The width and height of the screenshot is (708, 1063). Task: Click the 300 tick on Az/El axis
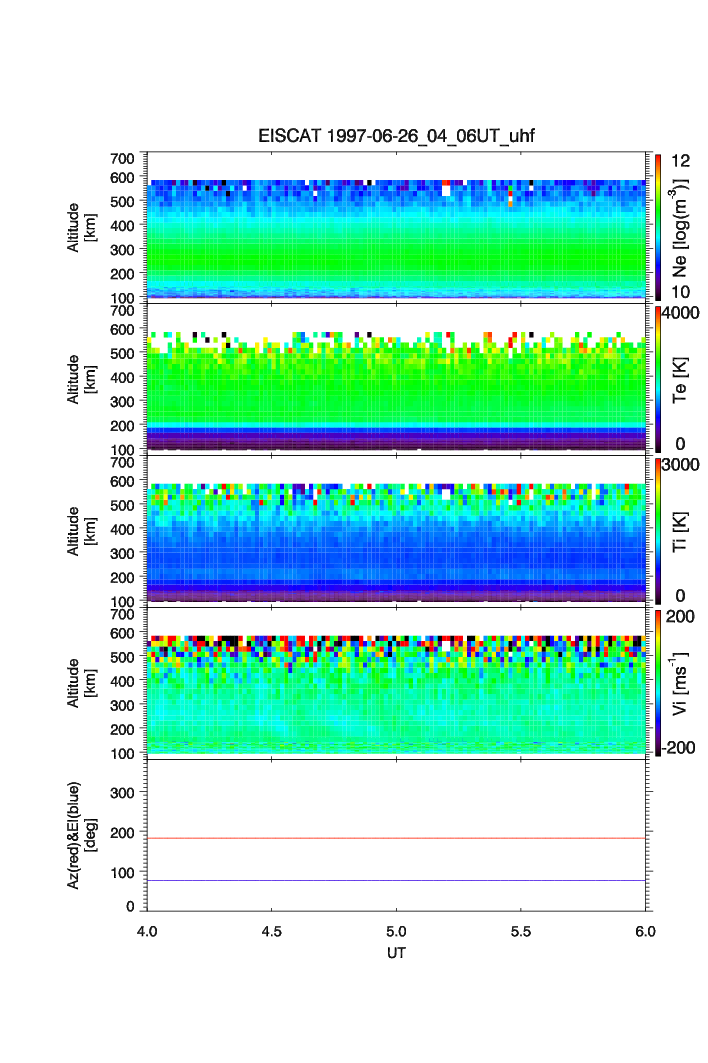pyautogui.click(x=122, y=793)
